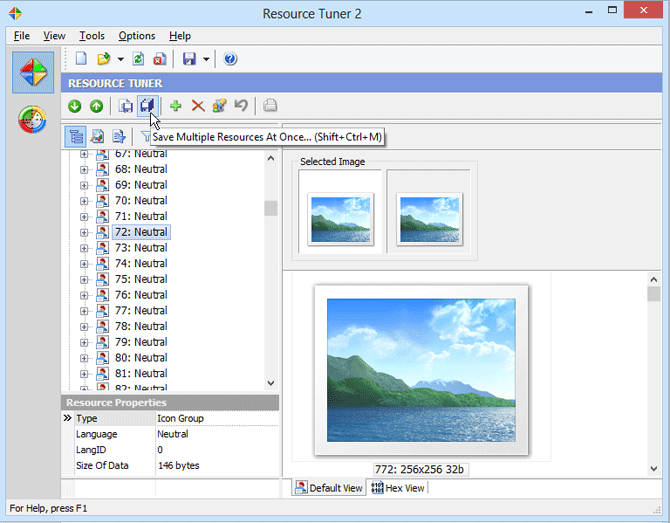Open the dropdown arrow beside Open folder
The height and width of the screenshot is (523, 670).
120,59
